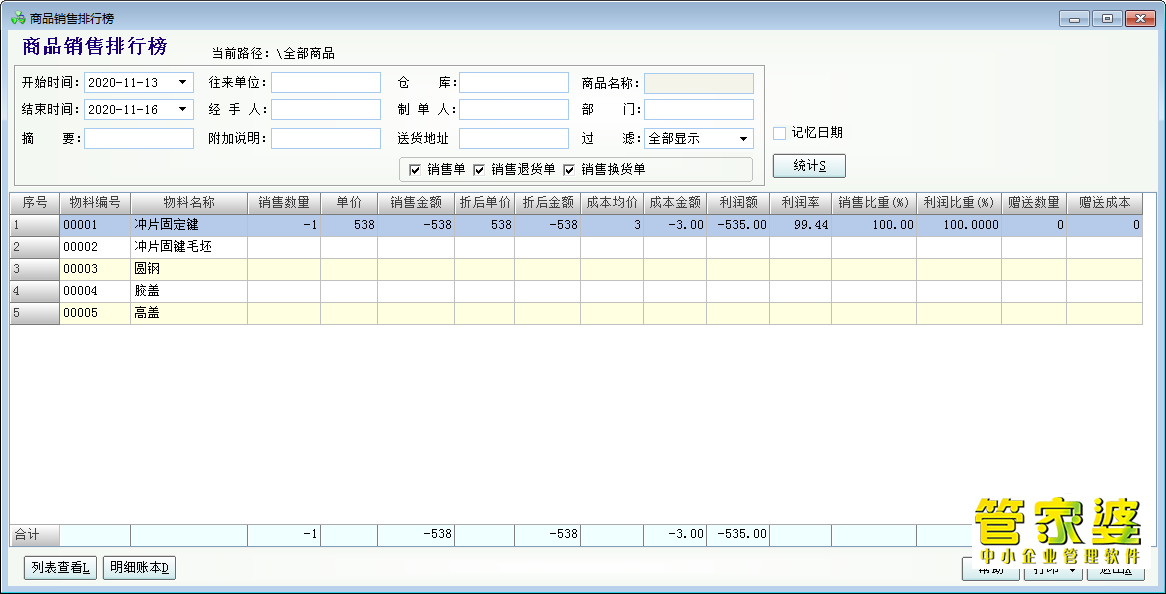
Task: Expand the 过滤 全部显示 combo box
Action: pyautogui.click(x=743, y=139)
